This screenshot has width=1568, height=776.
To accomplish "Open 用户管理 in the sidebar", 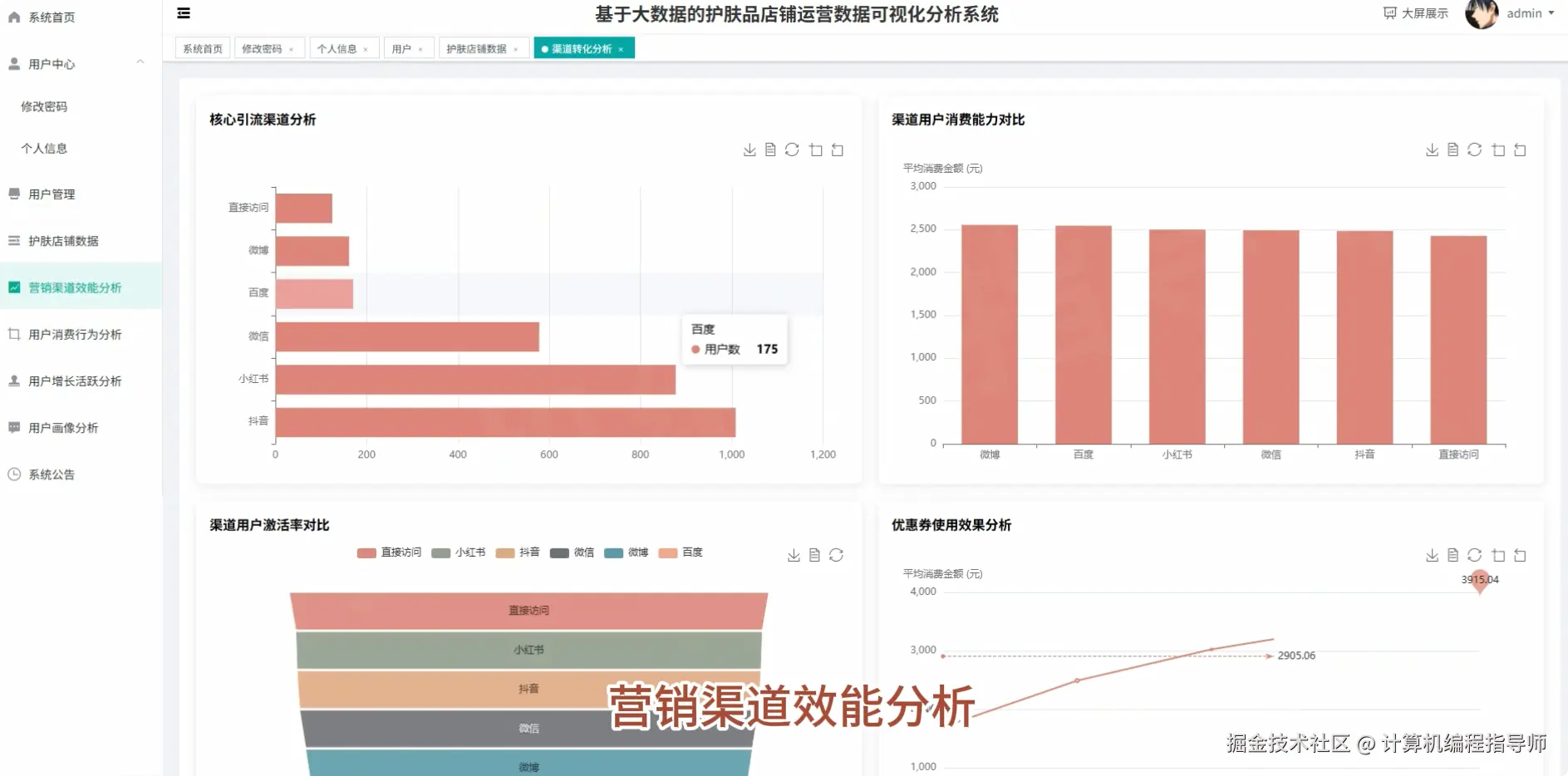I will point(81,194).
